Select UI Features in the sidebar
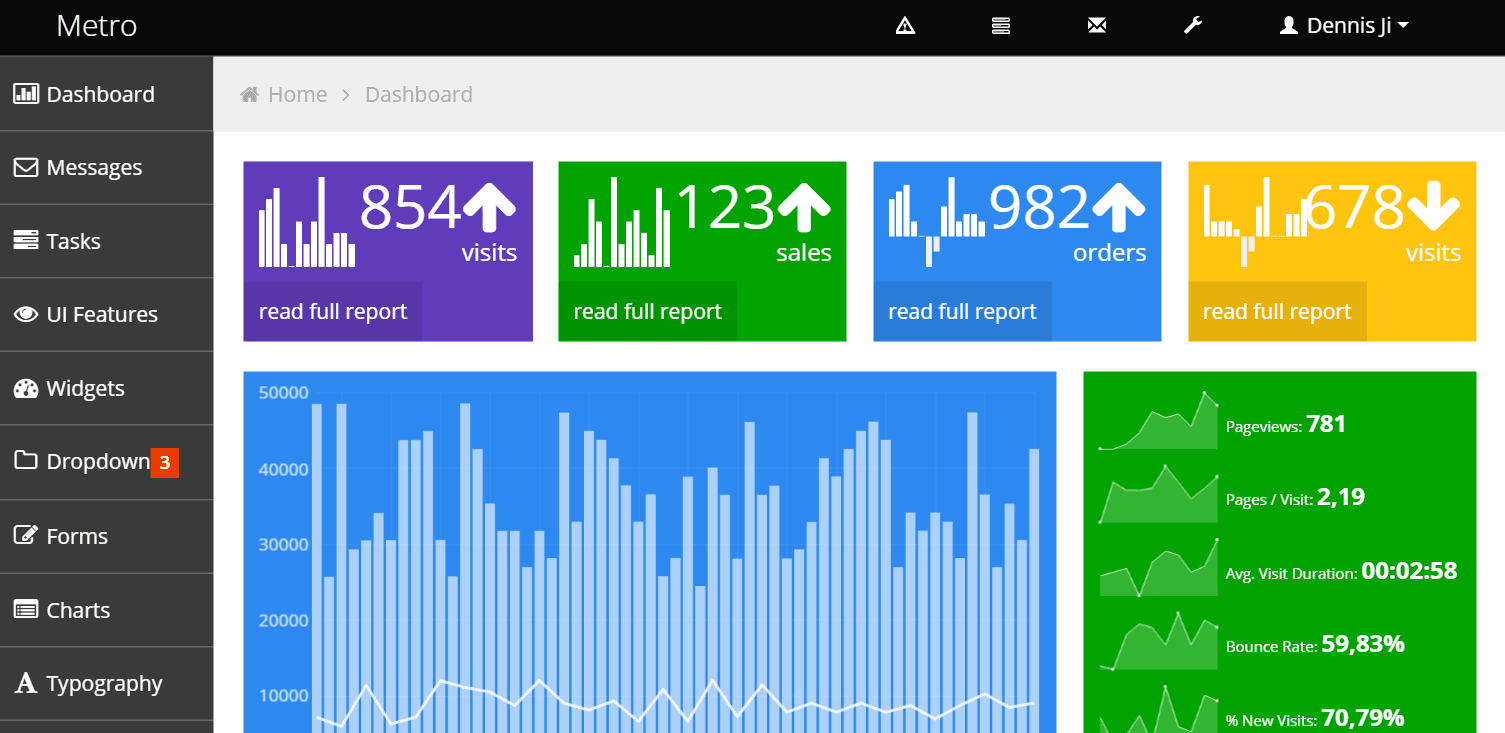This screenshot has width=1505, height=733. pyautogui.click(x=101, y=315)
